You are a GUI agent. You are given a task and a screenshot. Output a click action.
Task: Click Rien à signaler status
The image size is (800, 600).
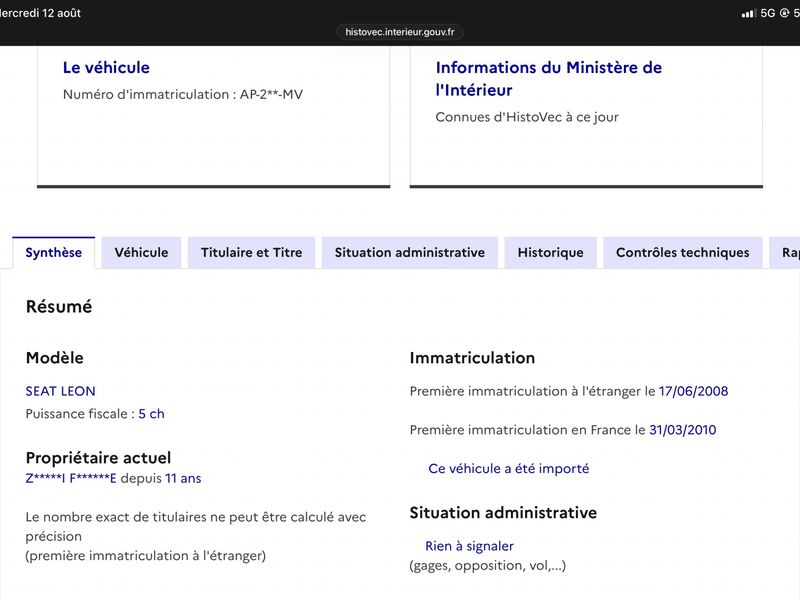point(469,546)
